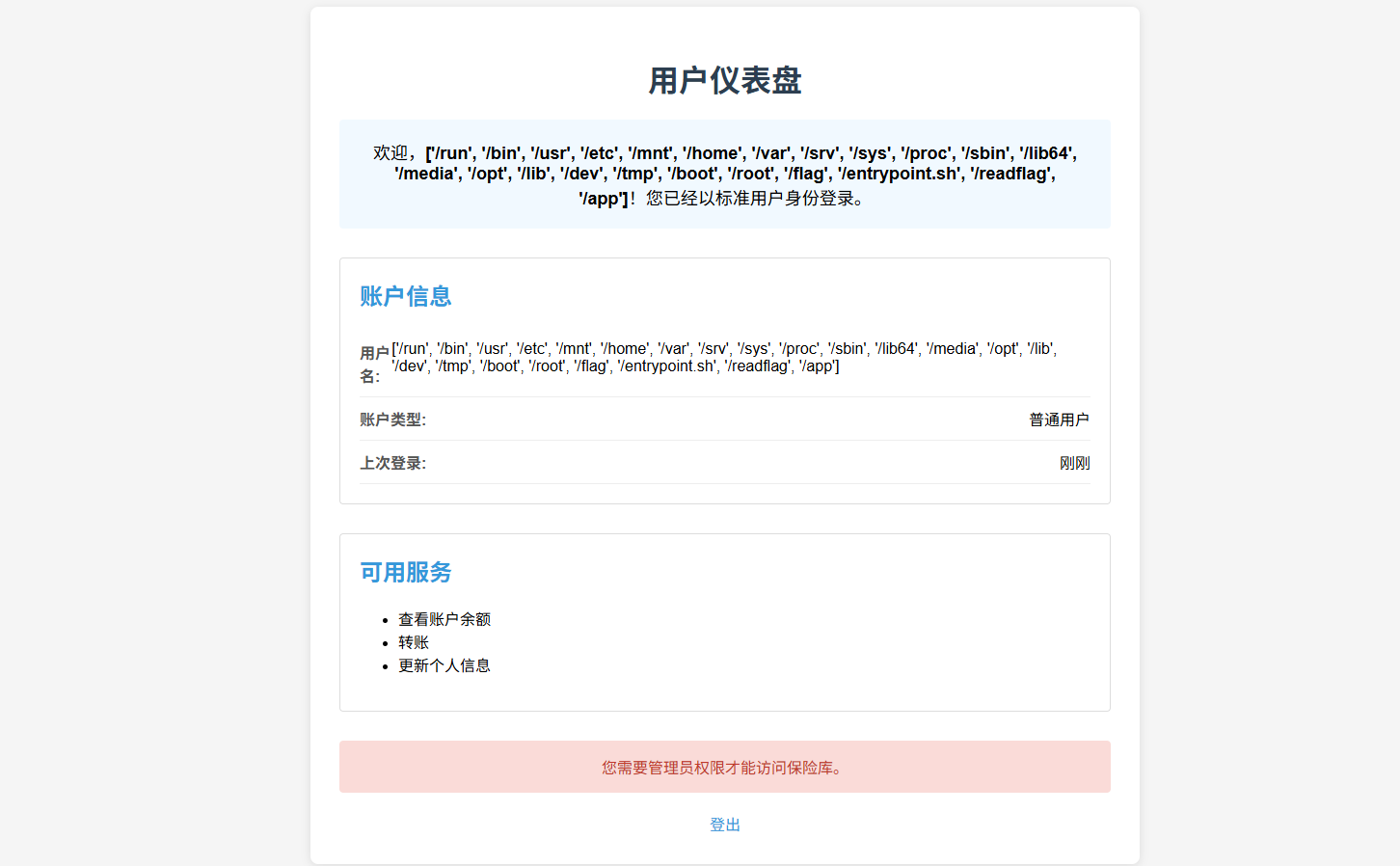Click the 普通用户 account type value
Image resolution: width=1400 pixels, height=866 pixels.
pyautogui.click(x=1059, y=419)
